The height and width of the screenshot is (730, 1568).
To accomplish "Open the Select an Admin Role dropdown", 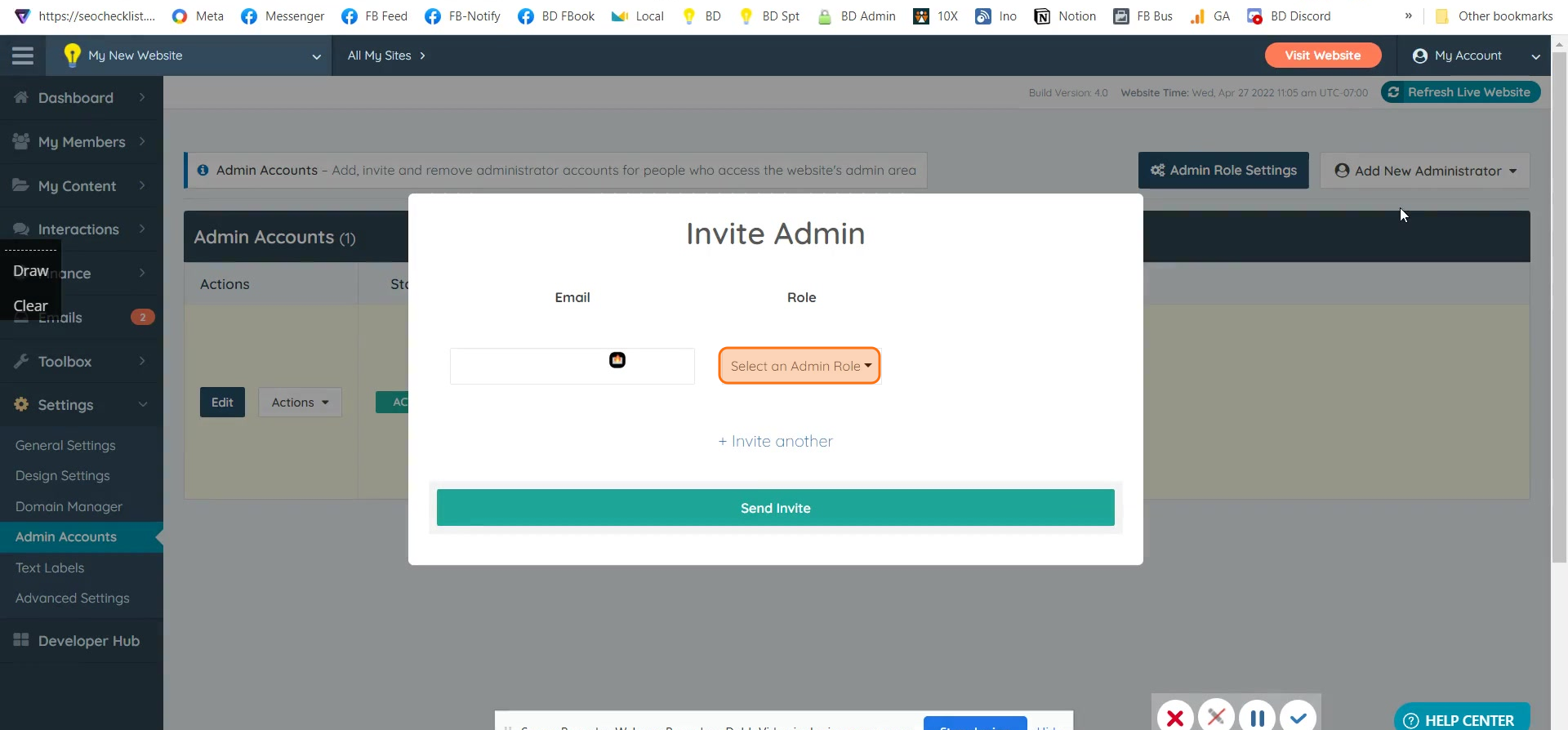I will tap(800, 366).
